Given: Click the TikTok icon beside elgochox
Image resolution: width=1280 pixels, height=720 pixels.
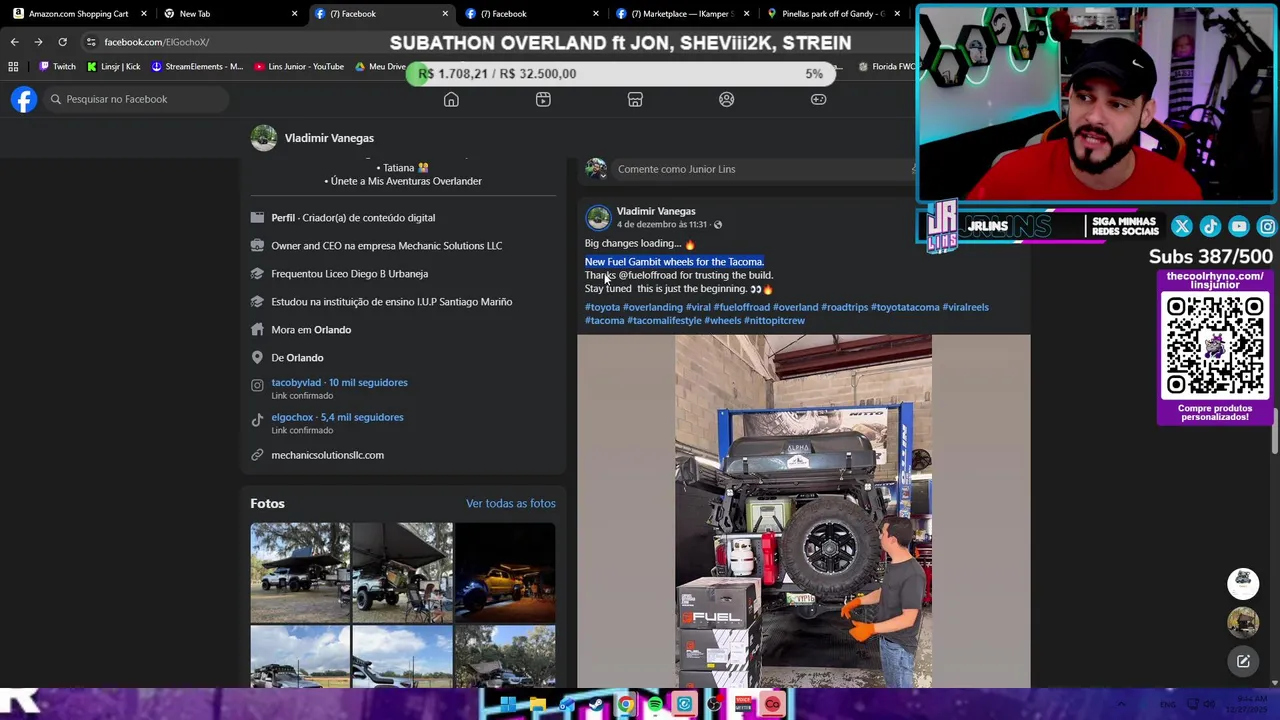Looking at the screenshot, I should click(257, 420).
